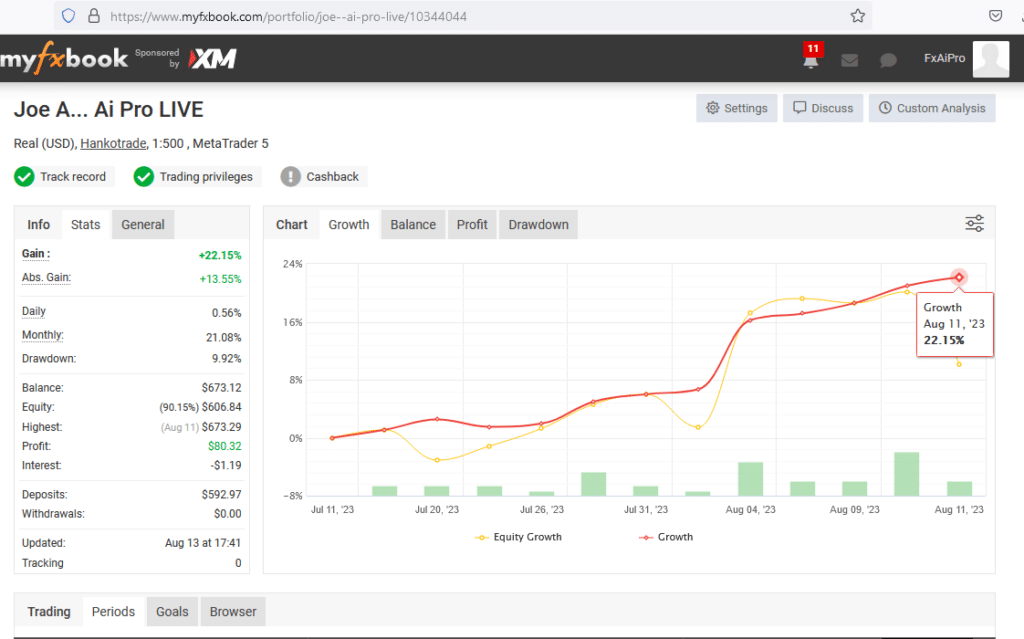Open chart options sliders icon
Viewport: 1024px width, 639px height.
point(974,223)
